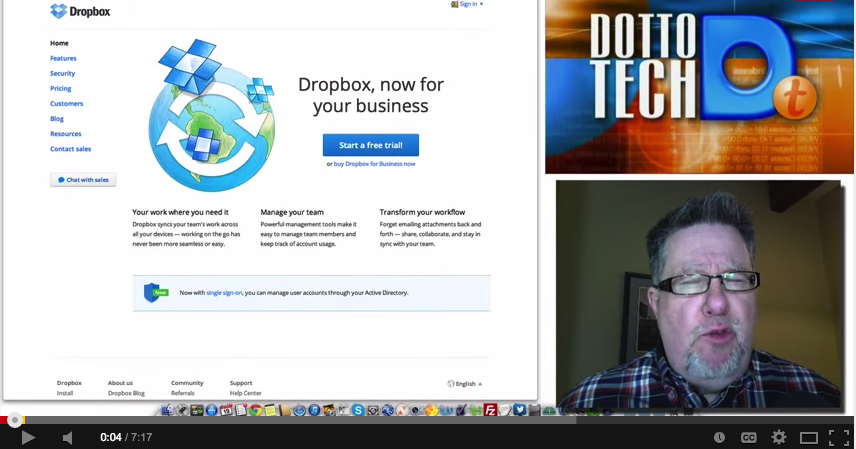The width and height of the screenshot is (856, 449).
Task: Open Finder in the dock
Action: pyautogui.click(x=168, y=410)
